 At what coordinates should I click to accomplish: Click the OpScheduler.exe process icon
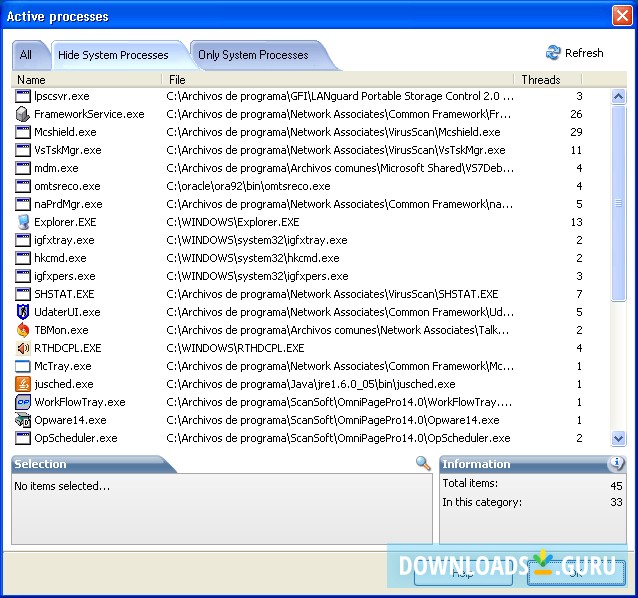pos(23,438)
